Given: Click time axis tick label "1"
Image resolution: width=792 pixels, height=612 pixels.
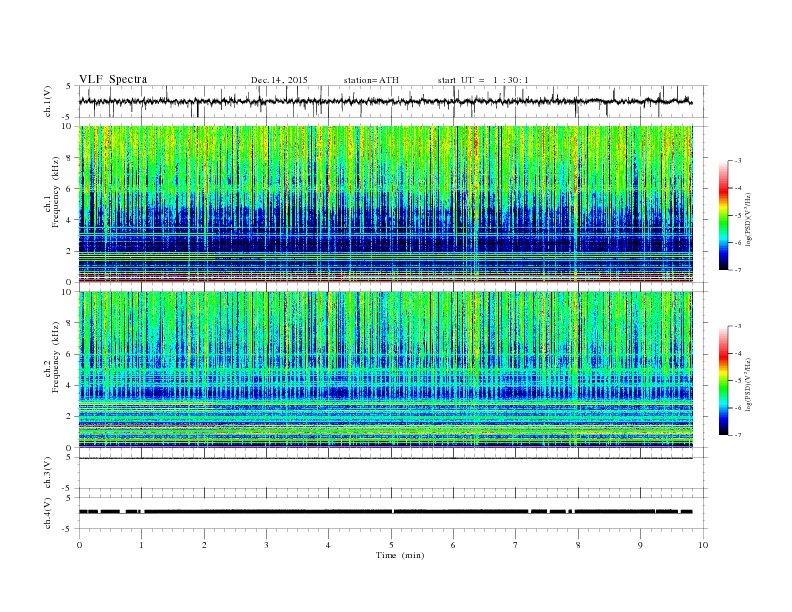Looking at the screenshot, I should 141,545.
